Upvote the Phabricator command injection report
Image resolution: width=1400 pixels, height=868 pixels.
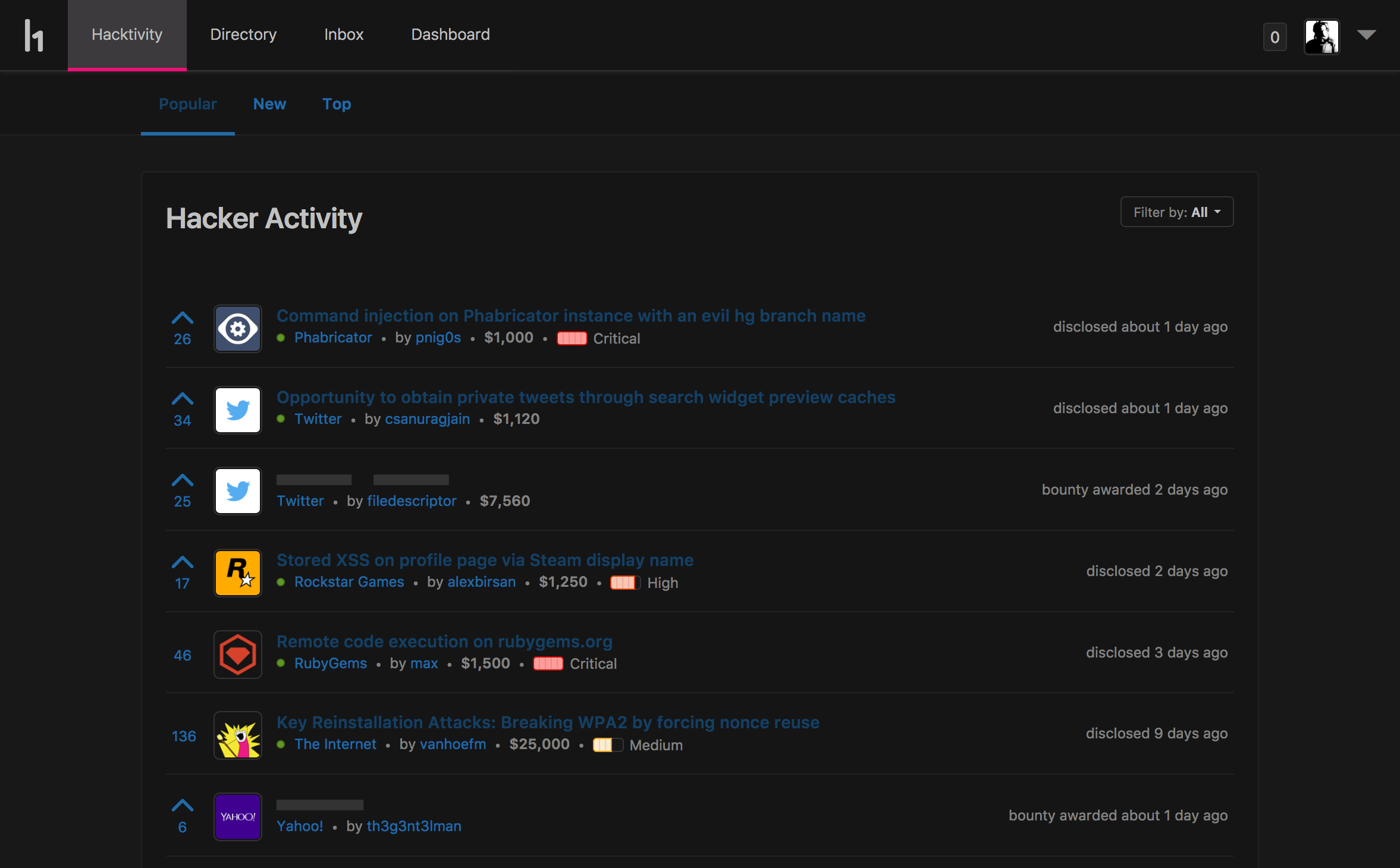(x=183, y=318)
